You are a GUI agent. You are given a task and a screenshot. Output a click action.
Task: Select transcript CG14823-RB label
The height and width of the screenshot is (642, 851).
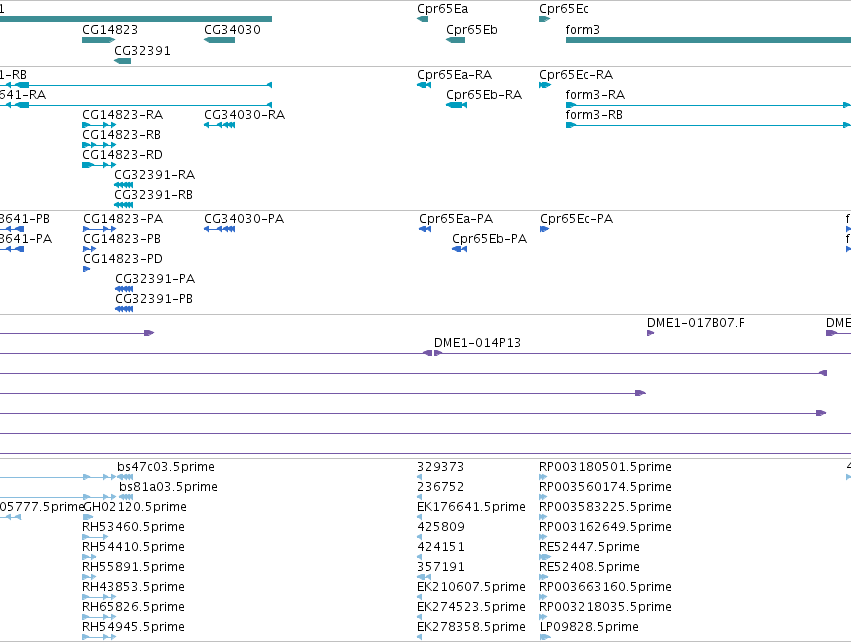click(122, 135)
